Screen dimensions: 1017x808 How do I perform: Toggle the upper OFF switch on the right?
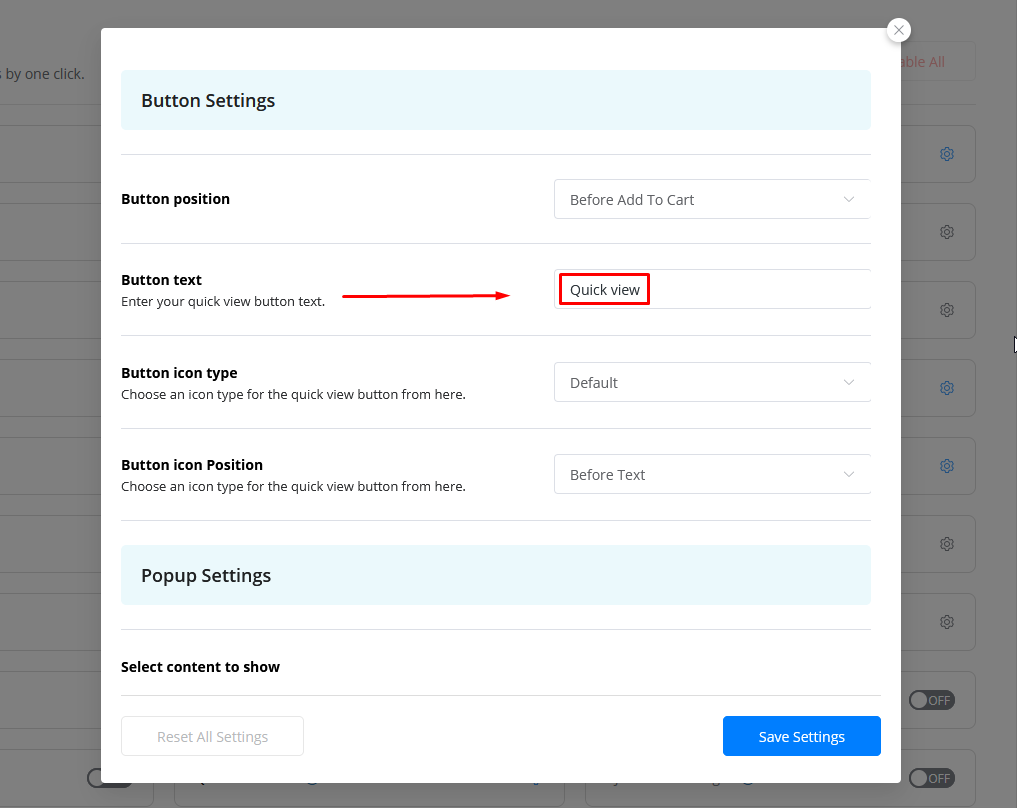(x=931, y=700)
